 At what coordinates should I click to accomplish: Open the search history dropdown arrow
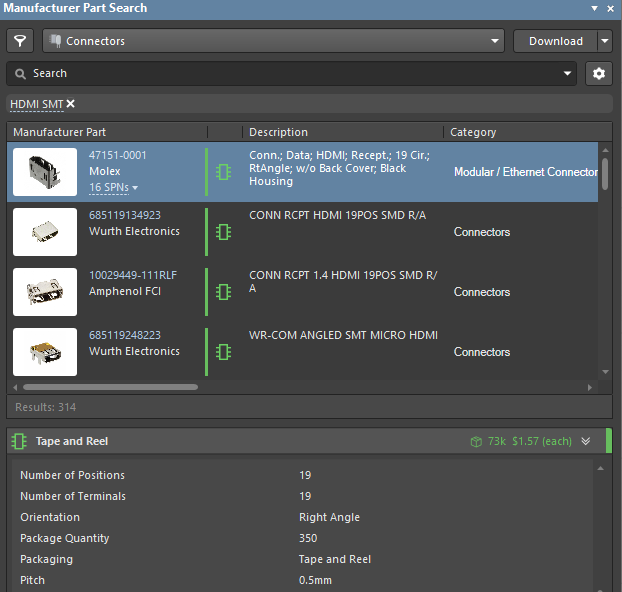tap(569, 73)
